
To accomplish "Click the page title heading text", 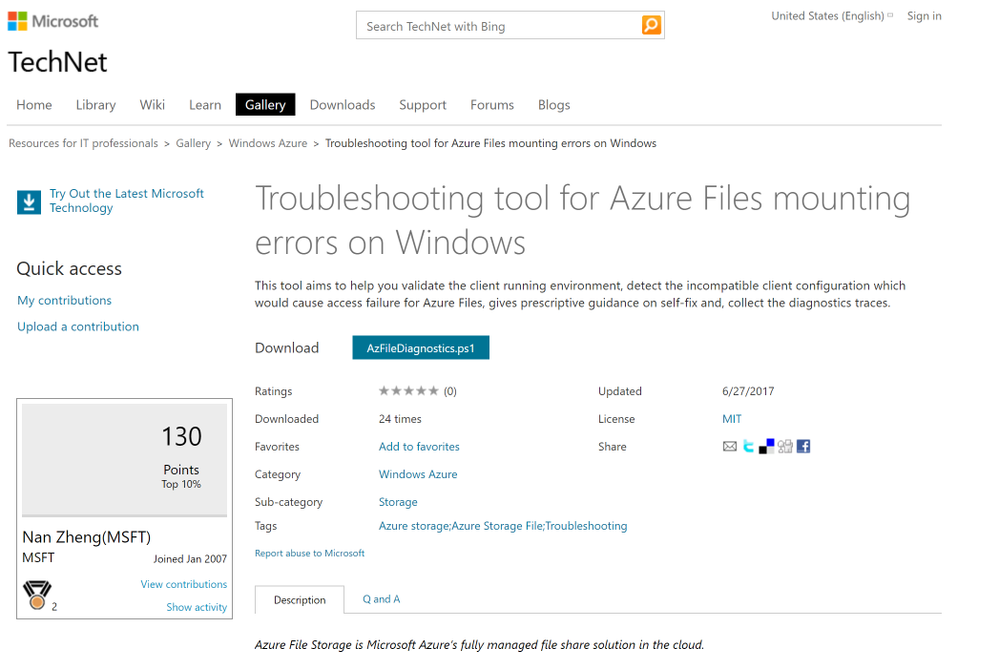I will [582, 220].
